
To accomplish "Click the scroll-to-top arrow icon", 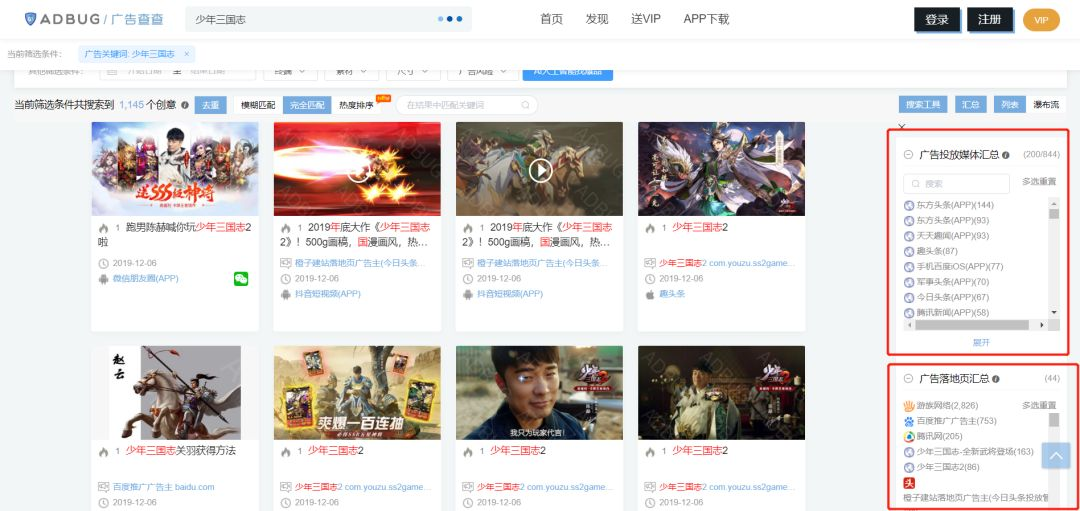I will coord(1056,455).
